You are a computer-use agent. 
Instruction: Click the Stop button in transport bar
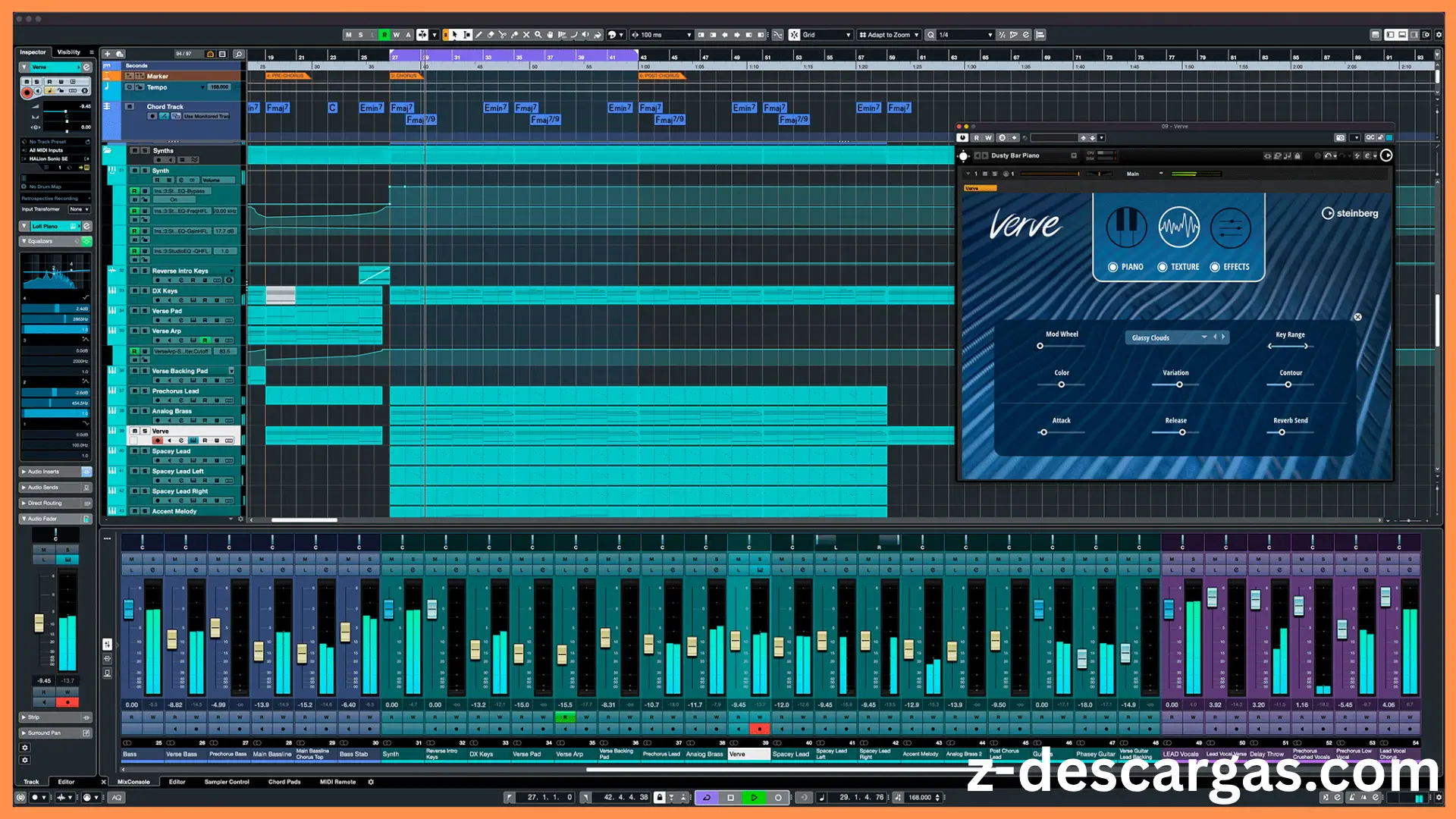click(730, 797)
